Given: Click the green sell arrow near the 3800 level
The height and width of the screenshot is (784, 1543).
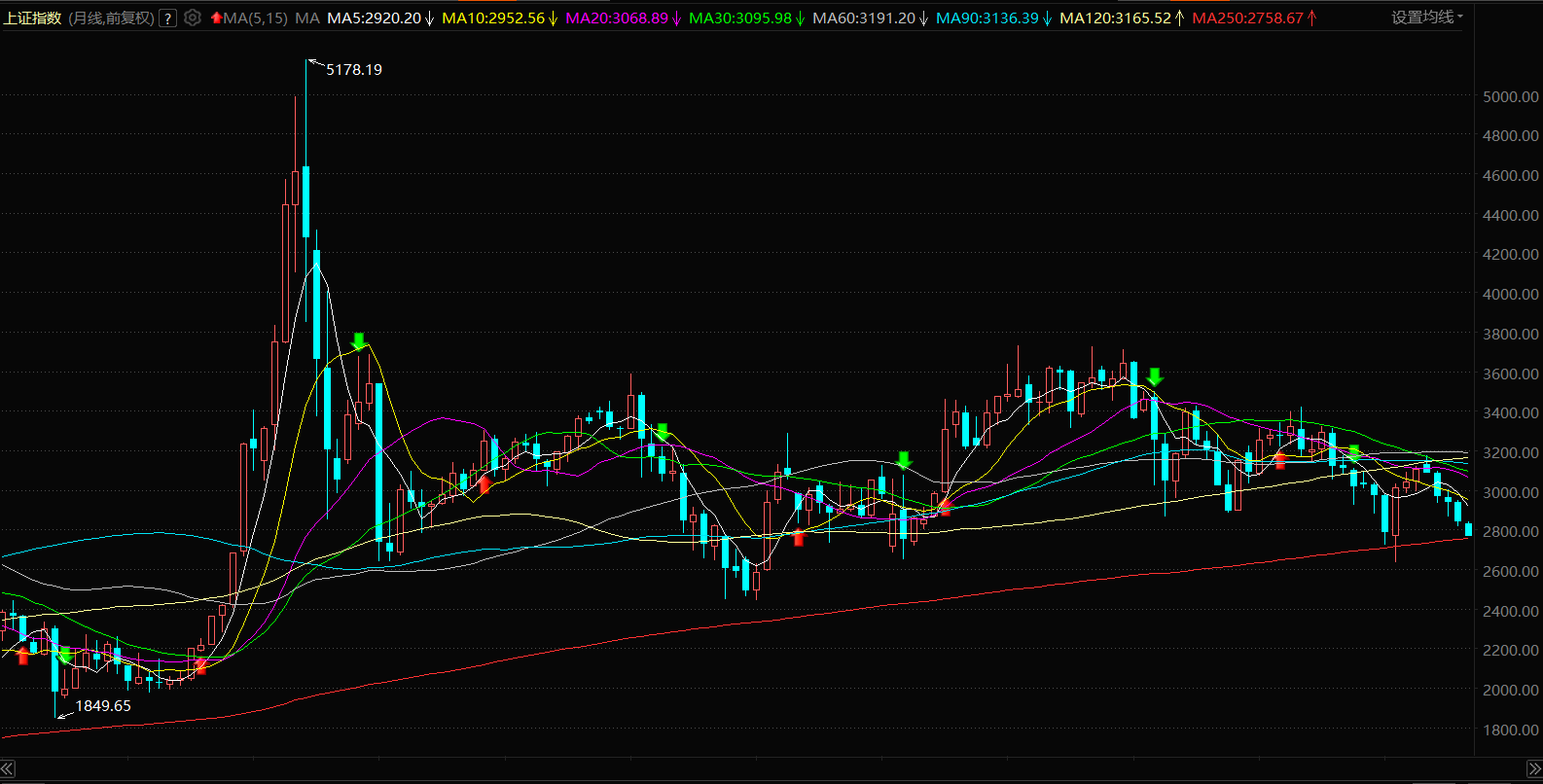Looking at the screenshot, I should [x=358, y=341].
